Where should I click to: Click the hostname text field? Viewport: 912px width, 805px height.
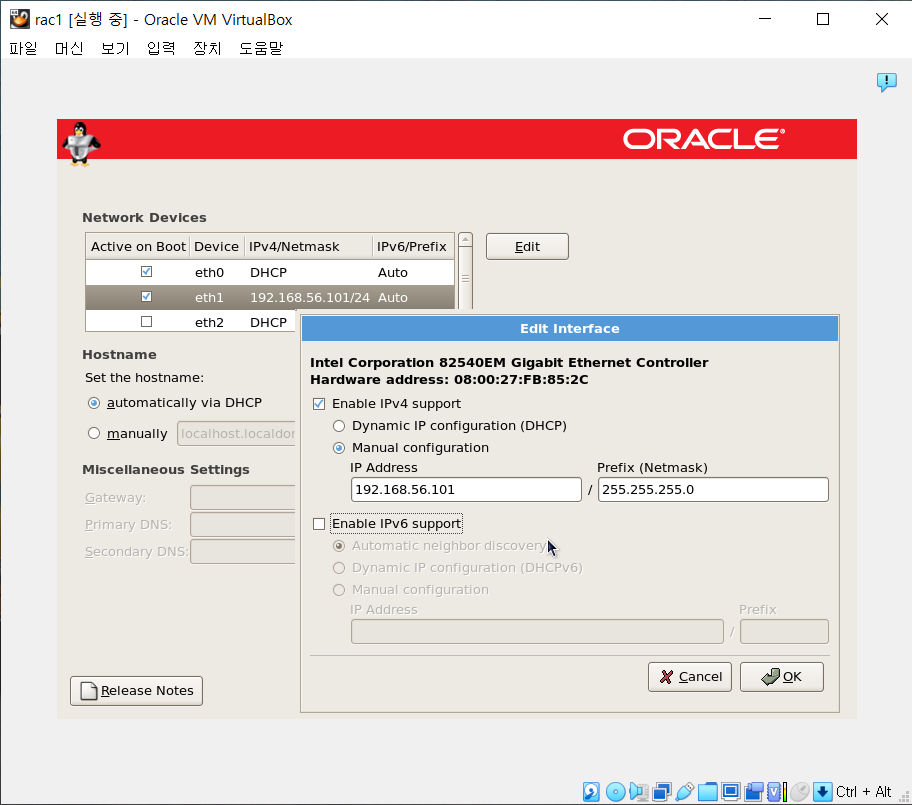coord(236,433)
